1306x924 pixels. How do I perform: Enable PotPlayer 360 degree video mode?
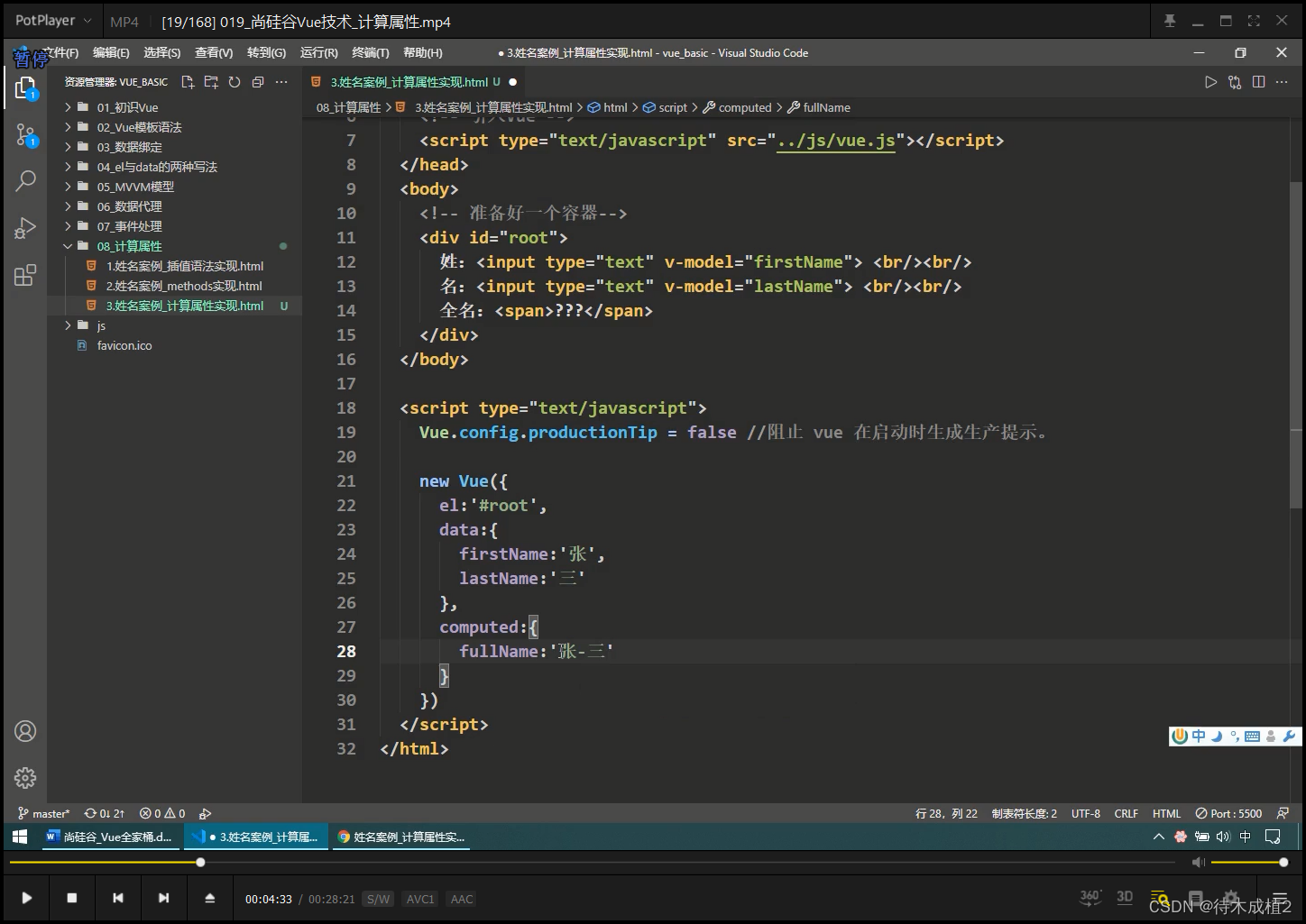[1090, 897]
